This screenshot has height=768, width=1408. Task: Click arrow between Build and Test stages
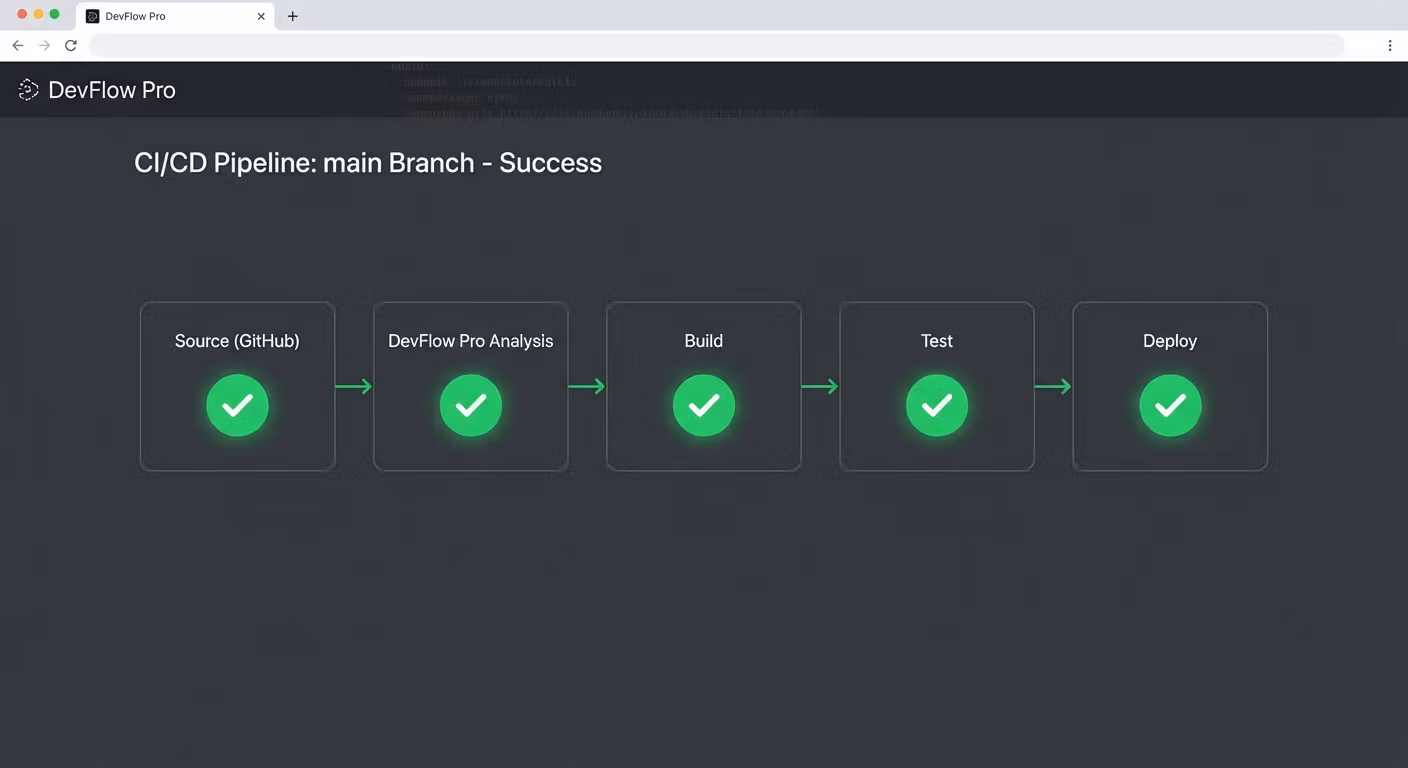pyautogui.click(x=820, y=386)
